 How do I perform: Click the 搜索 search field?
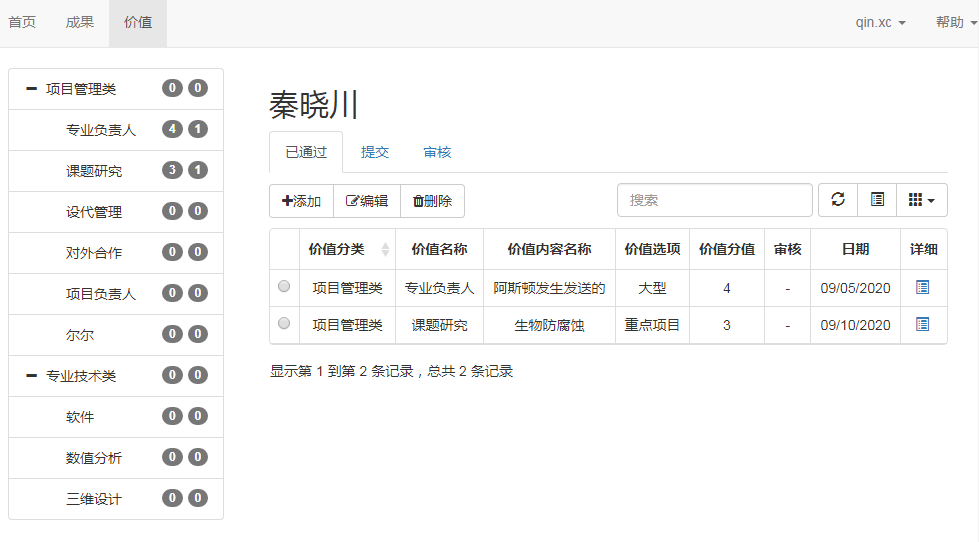click(714, 200)
